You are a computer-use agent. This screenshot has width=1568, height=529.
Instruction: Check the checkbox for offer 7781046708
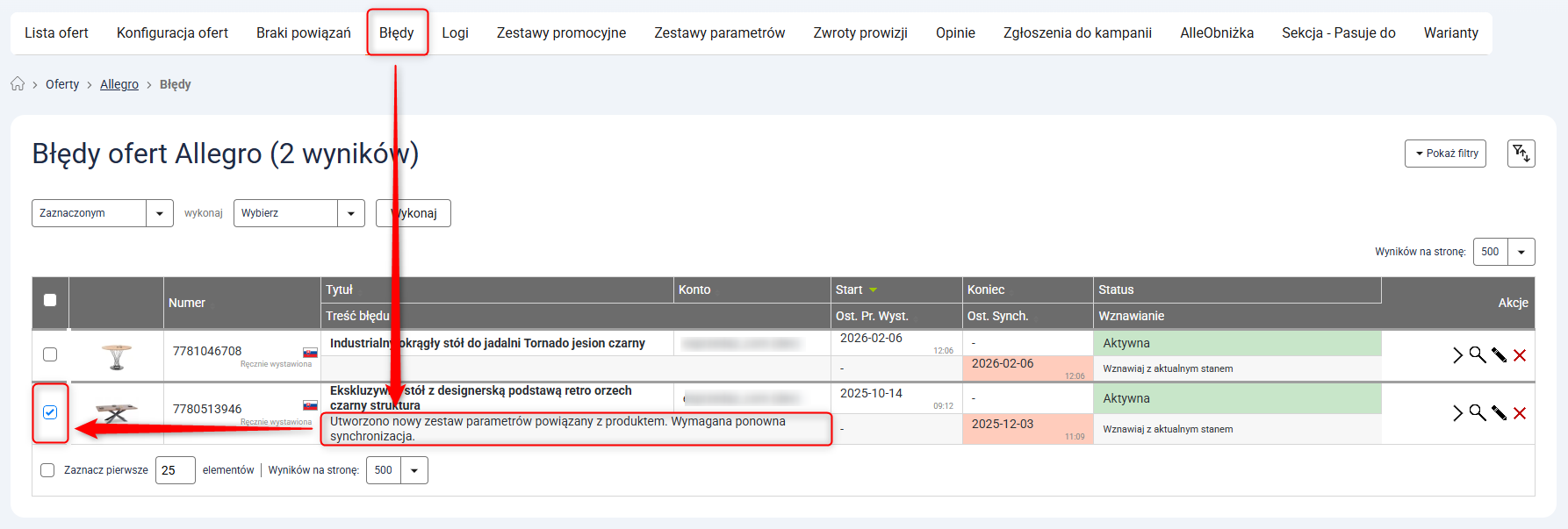(x=50, y=354)
